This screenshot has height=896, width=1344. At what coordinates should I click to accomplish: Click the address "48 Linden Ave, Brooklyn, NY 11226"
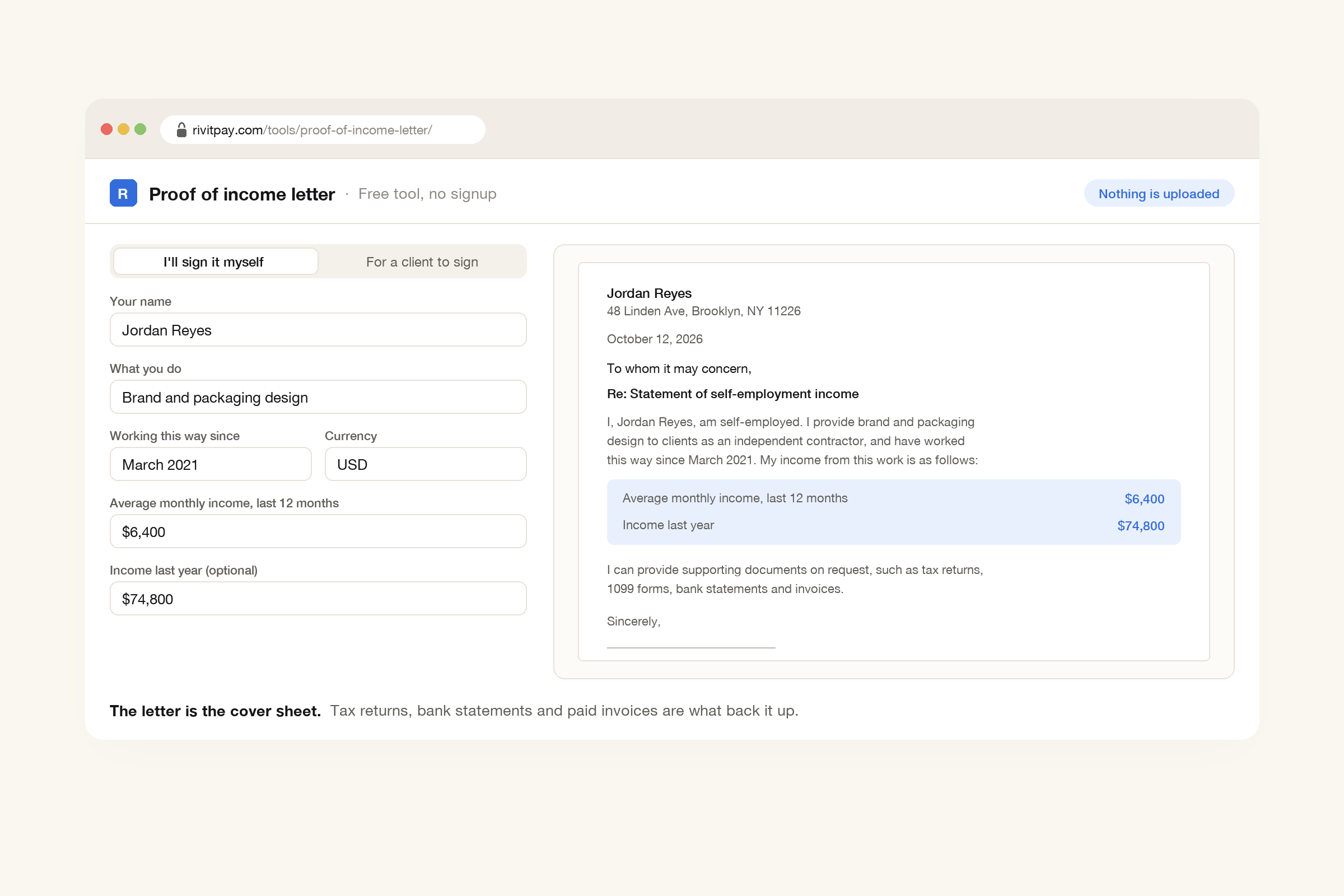click(703, 311)
